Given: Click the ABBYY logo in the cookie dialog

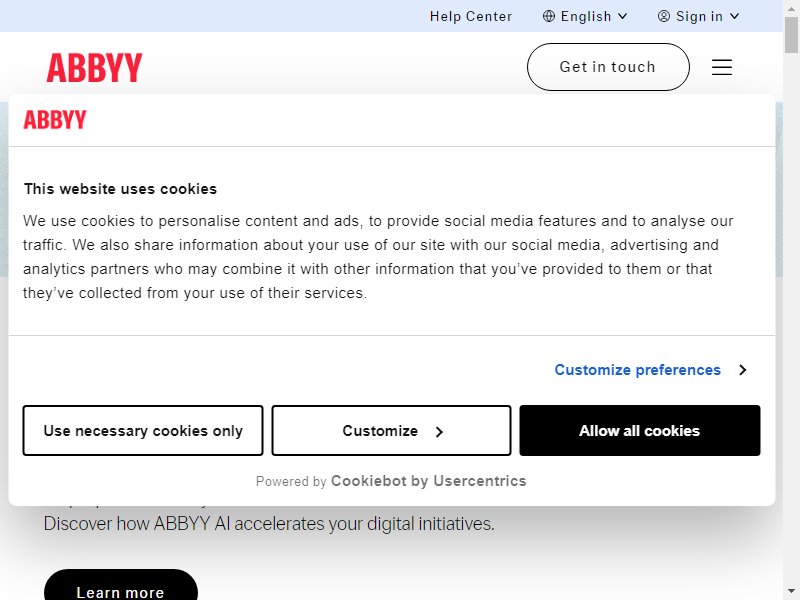Looking at the screenshot, I should coord(55,120).
